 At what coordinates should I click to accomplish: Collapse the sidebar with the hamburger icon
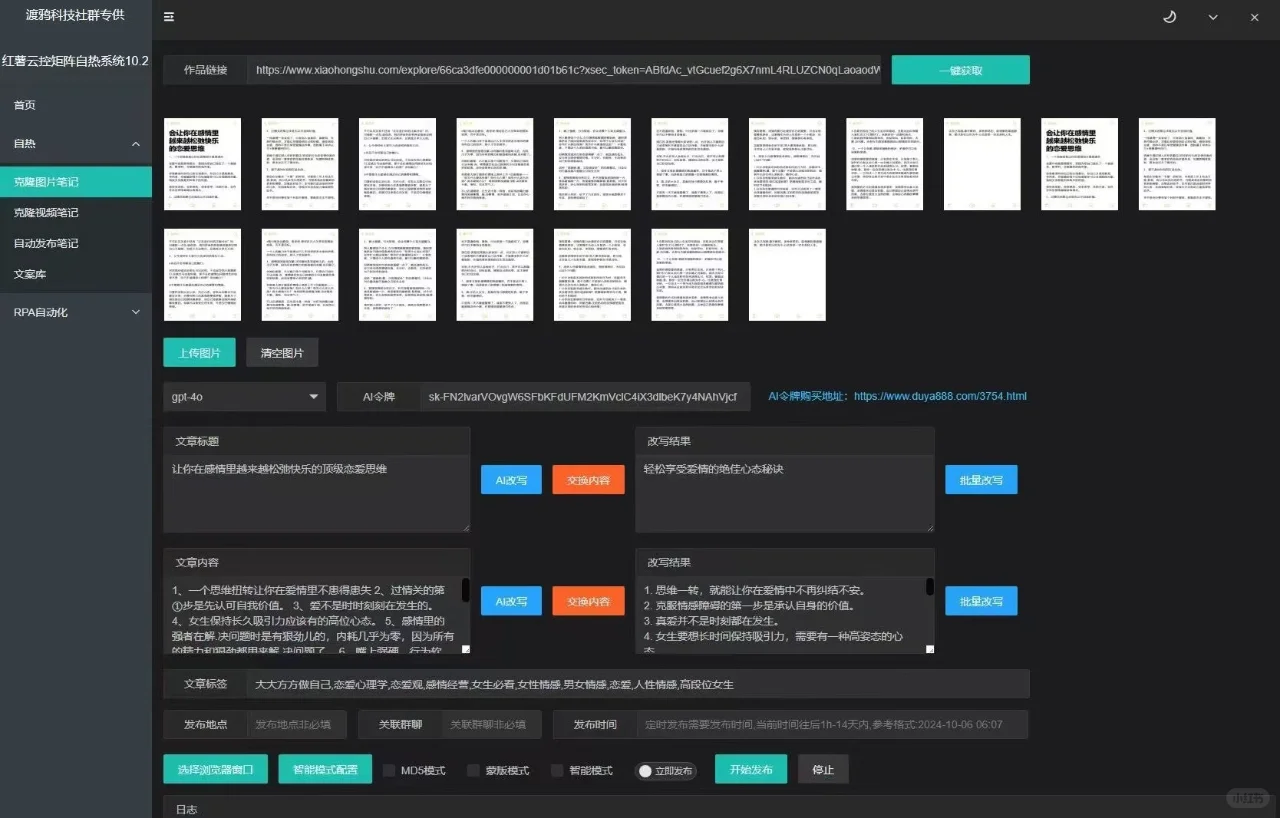point(168,17)
